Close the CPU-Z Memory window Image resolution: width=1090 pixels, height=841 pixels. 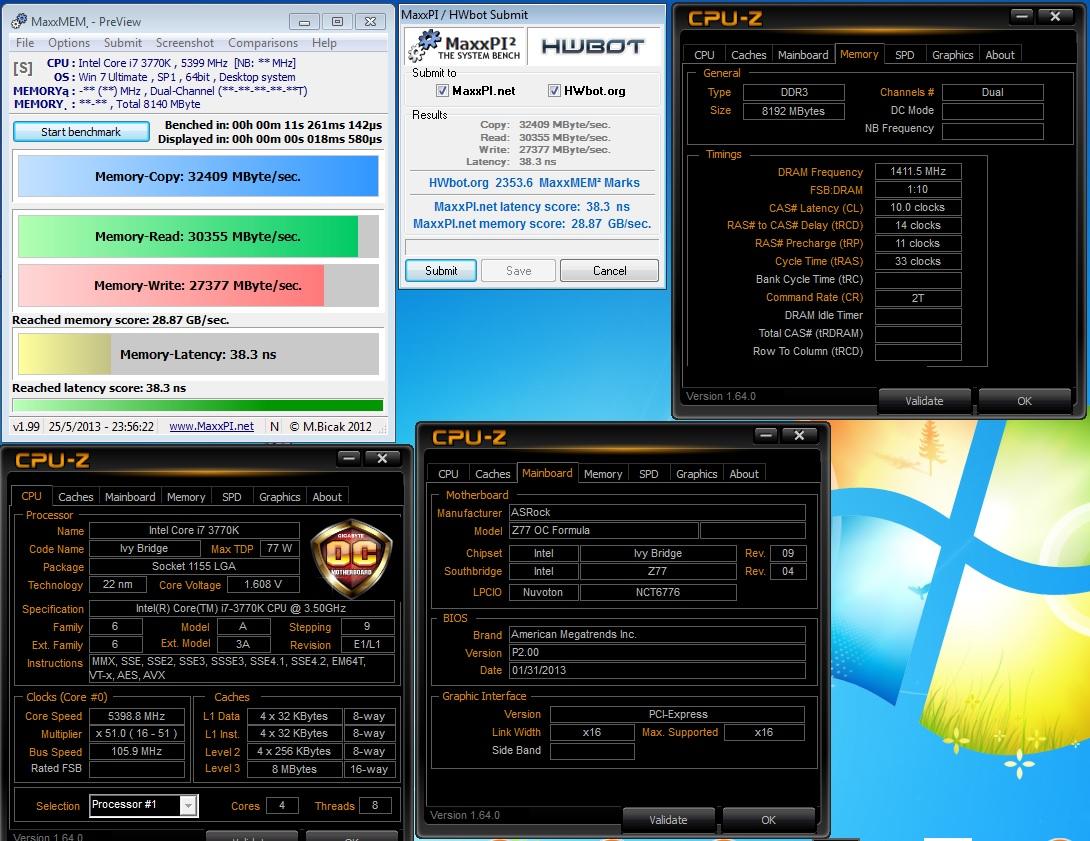(1055, 15)
